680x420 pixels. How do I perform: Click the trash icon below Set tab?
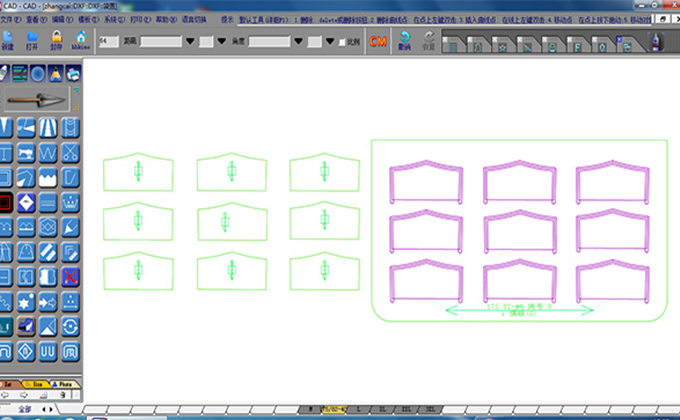[x=63, y=395]
